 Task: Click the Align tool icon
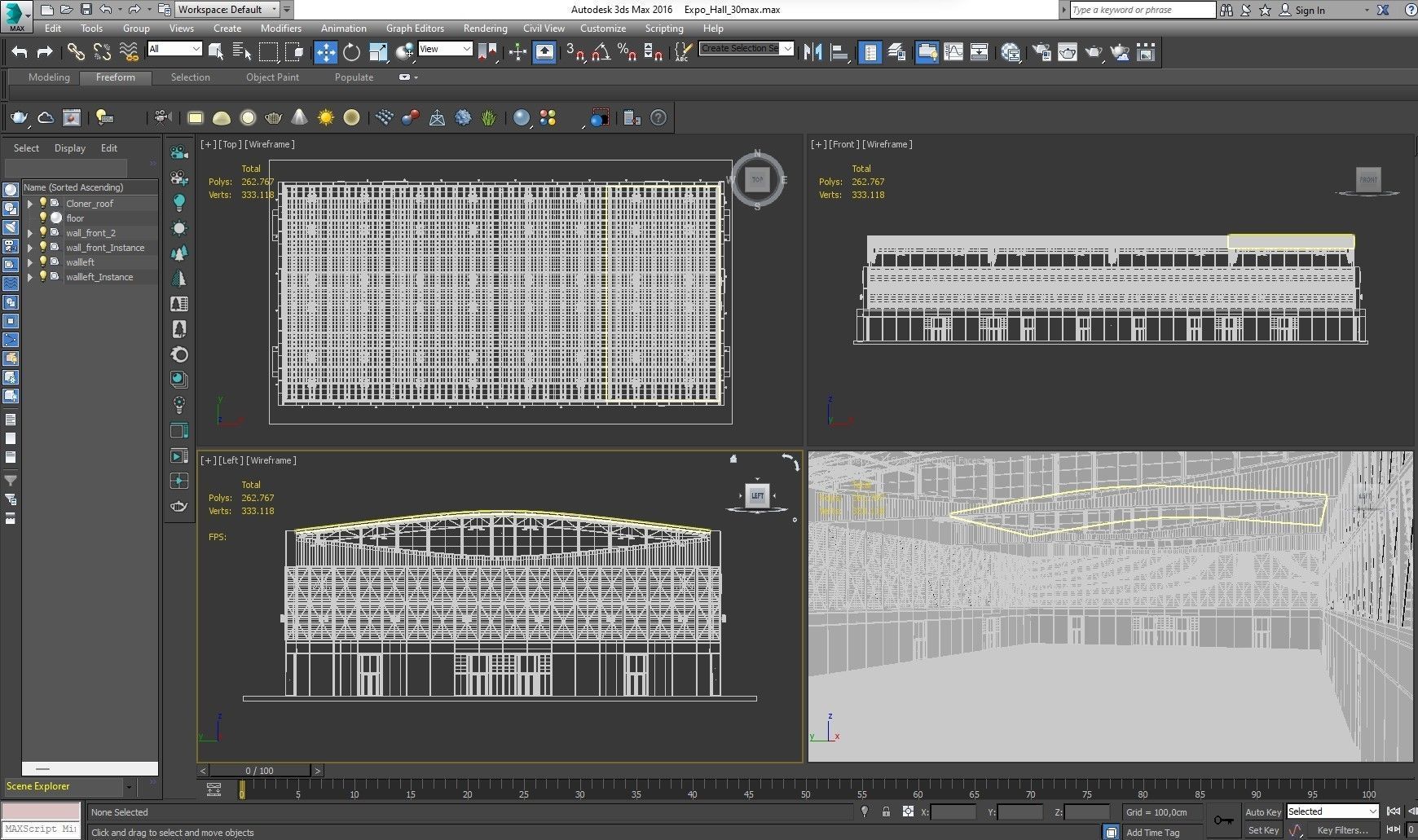(839, 52)
